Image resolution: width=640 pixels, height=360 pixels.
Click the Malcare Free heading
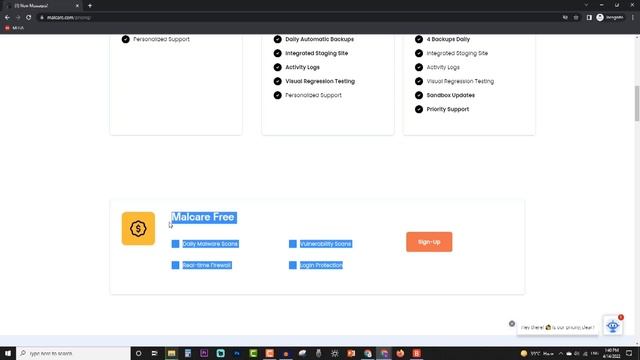click(x=203, y=217)
